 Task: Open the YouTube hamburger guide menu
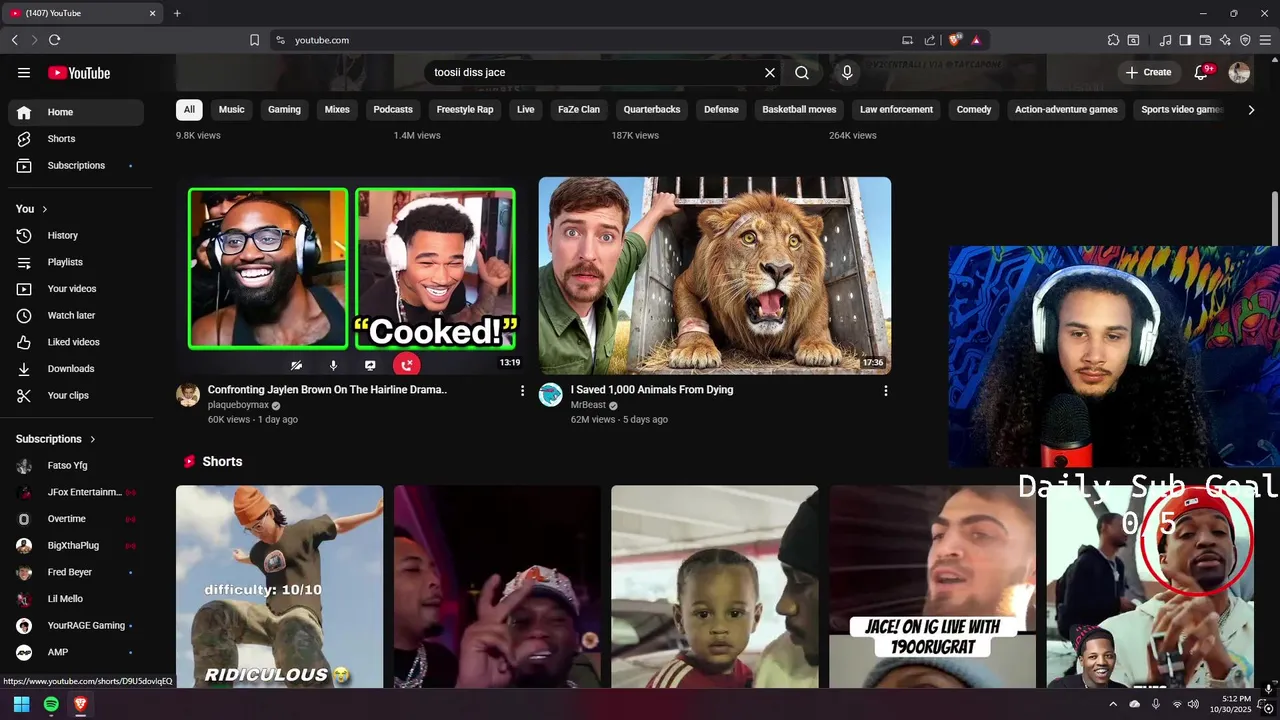click(24, 73)
